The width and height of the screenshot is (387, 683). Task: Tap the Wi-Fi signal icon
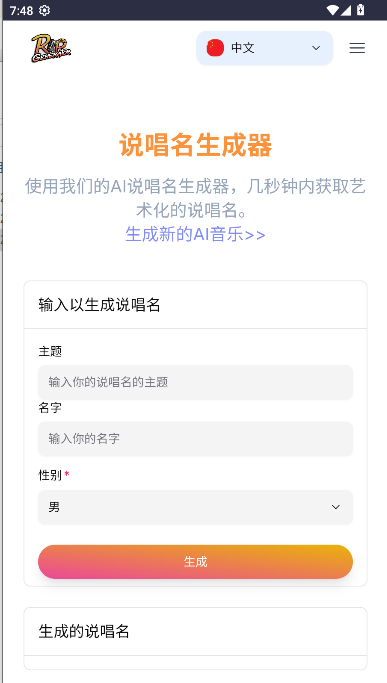[x=333, y=10]
